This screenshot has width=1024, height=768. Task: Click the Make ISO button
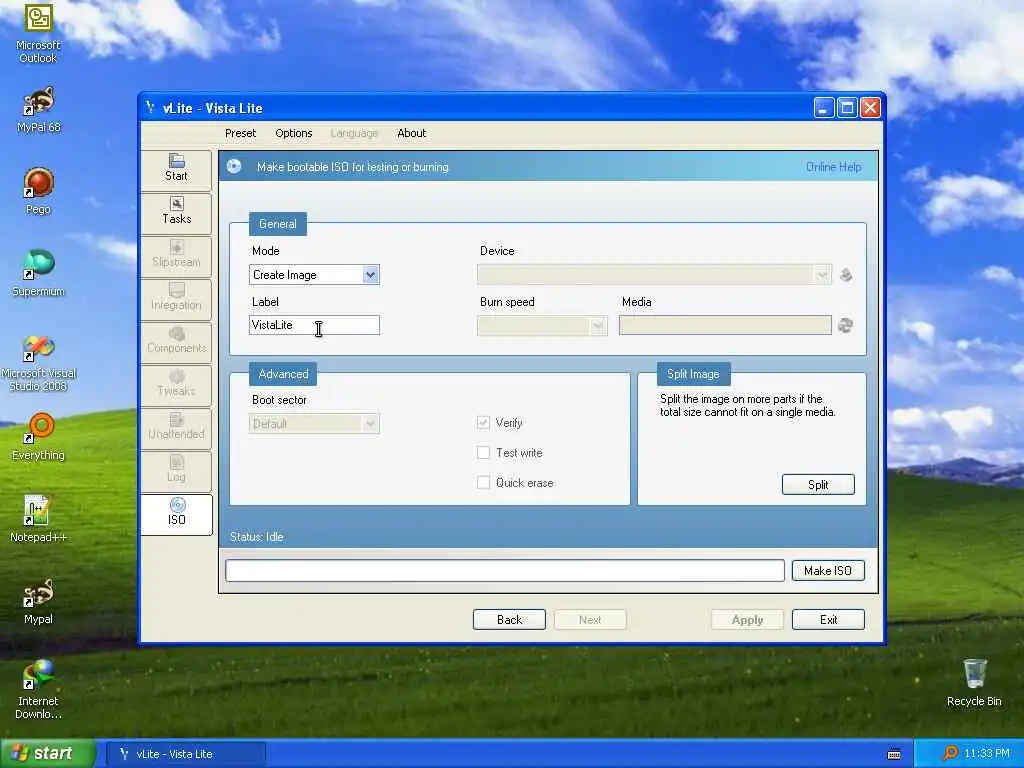(828, 571)
